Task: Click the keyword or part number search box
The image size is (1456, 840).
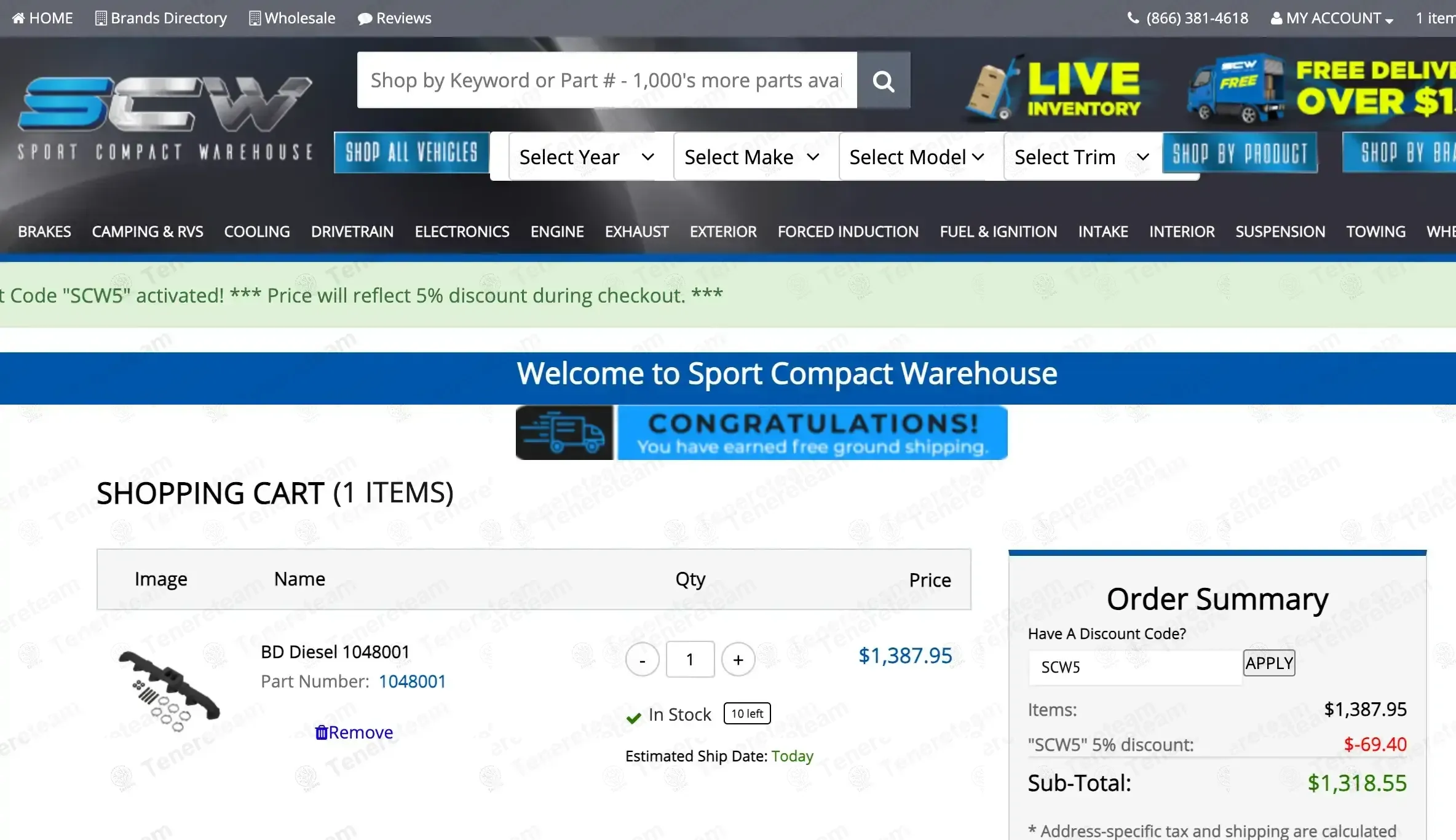Action: click(x=607, y=80)
